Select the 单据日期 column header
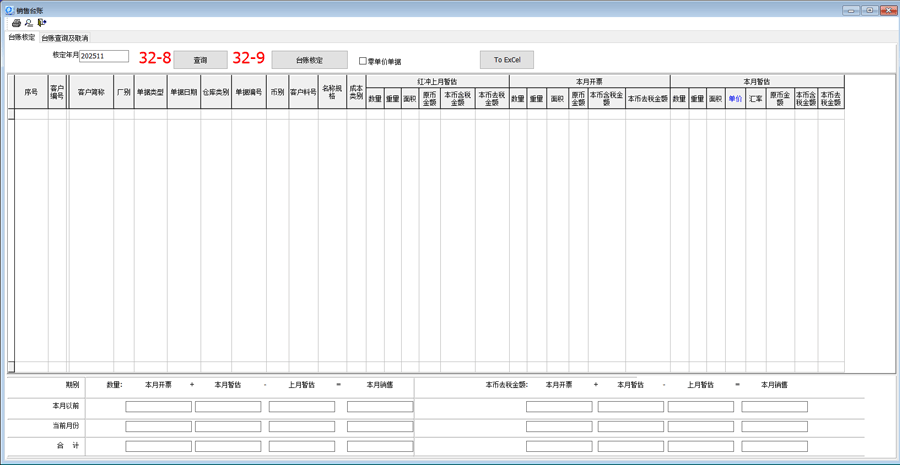Image resolution: width=900 pixels, height=465 pixels. [183, 92]
